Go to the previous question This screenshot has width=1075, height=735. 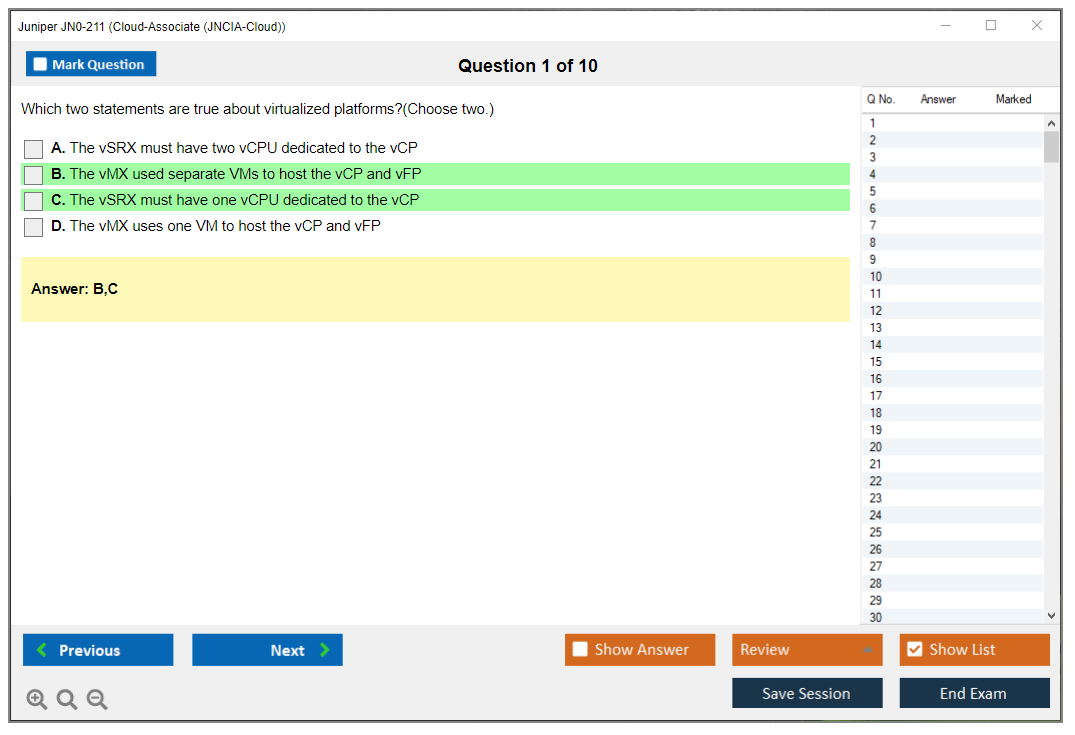point(98,650)
